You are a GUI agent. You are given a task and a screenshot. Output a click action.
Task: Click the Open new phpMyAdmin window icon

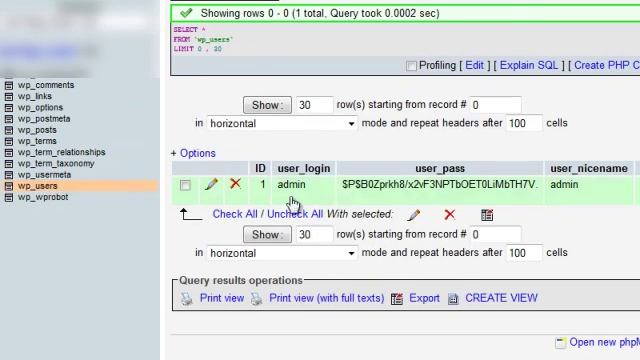(x=560, y=343)
